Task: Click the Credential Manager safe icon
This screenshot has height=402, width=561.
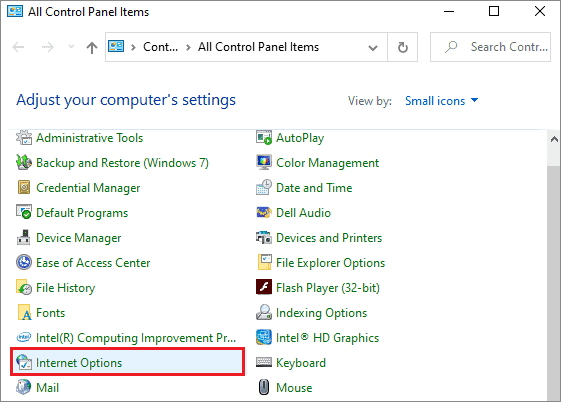Action: pyautogui.click(x=24, y=187)
